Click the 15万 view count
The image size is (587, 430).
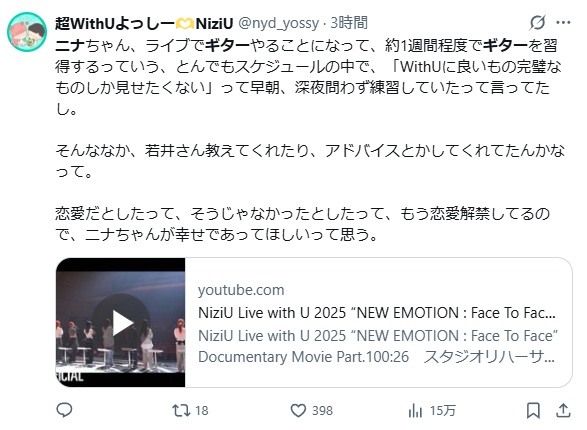442,411
